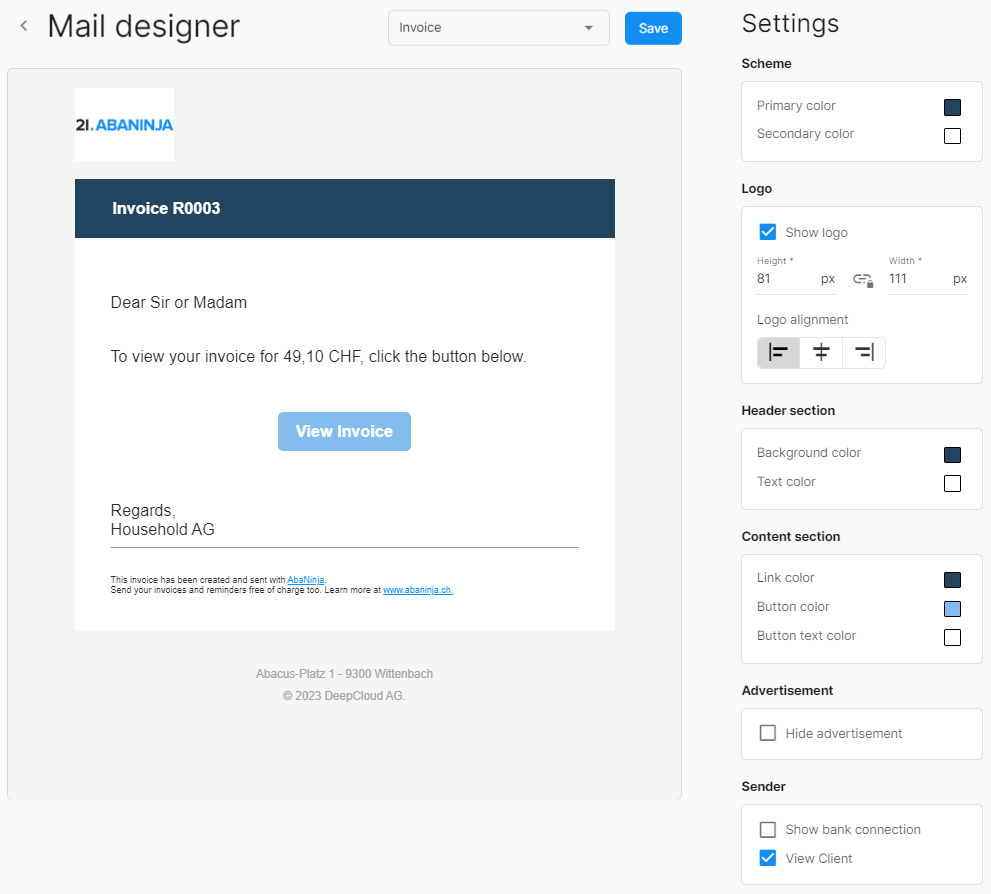Click the AbaNinja logo in mail preview
This screenshot has width=991, height=894.
[x=125, y=124]
